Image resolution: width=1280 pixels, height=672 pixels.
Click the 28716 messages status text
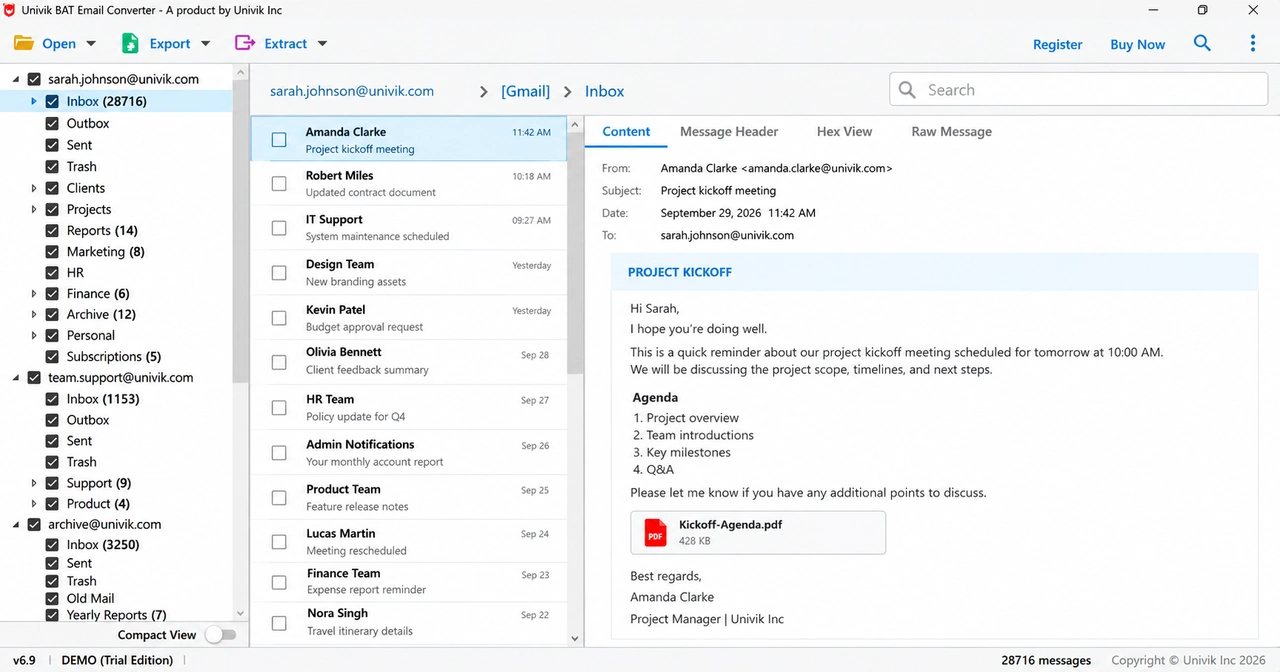click(x=1046, y=660)
